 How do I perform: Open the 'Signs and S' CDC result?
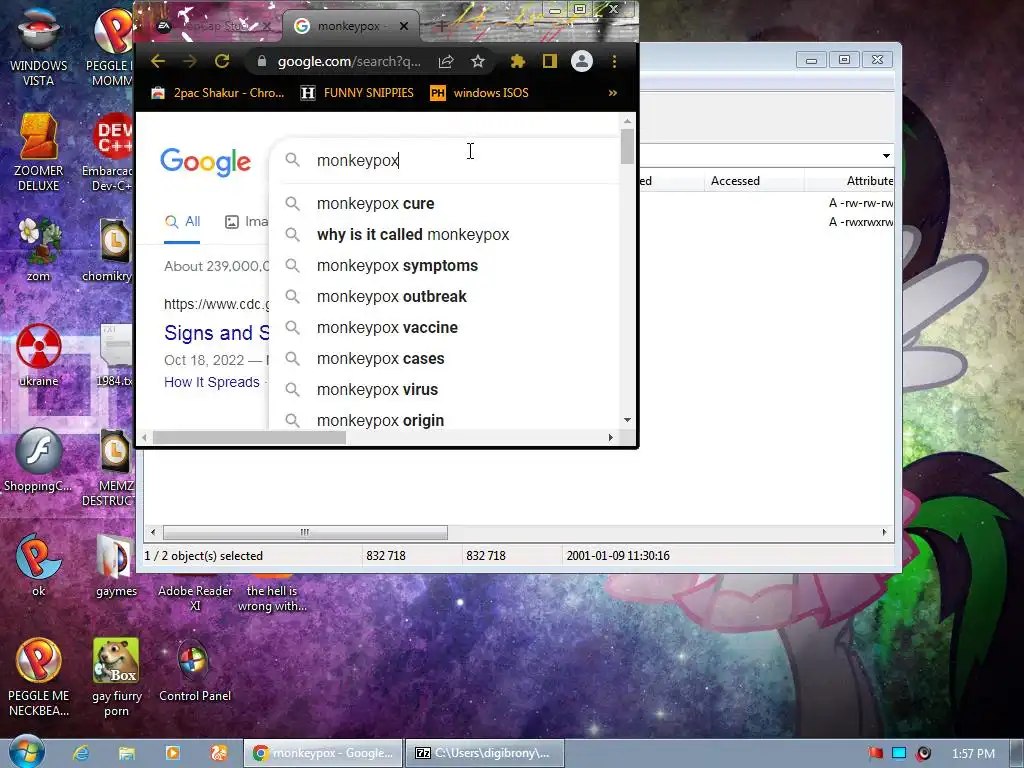tap(217, 333)
